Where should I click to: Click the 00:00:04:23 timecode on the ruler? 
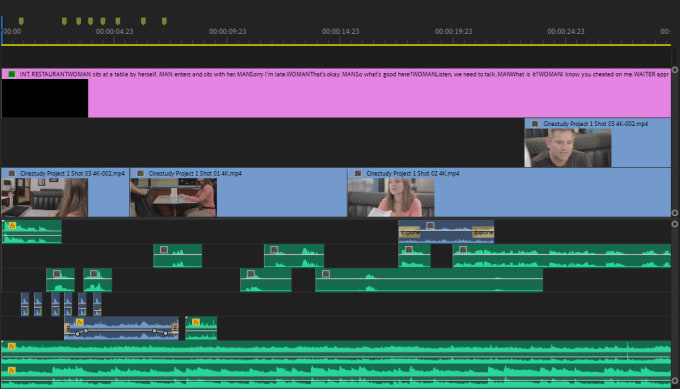click(x=114, y=31)
